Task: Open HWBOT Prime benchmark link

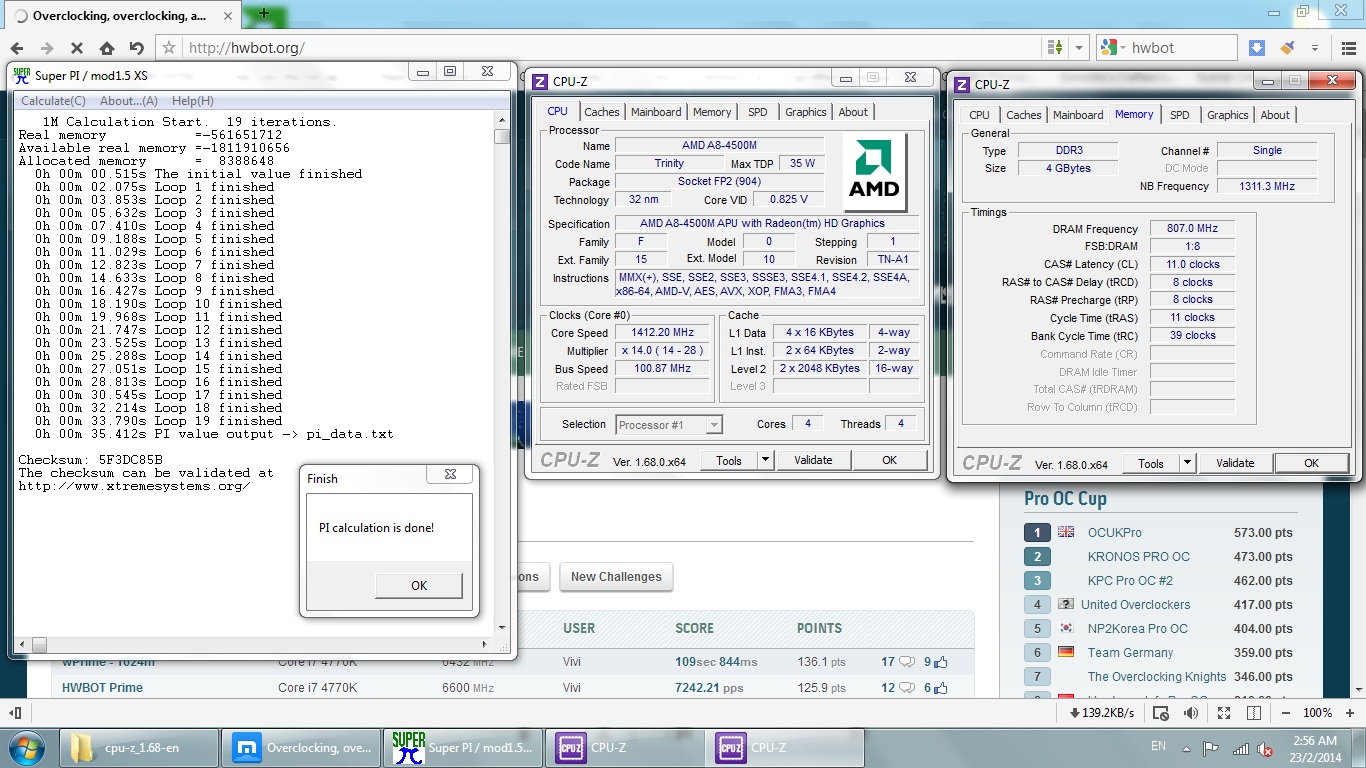Action: pyautogui.click(x=102, y=688)
